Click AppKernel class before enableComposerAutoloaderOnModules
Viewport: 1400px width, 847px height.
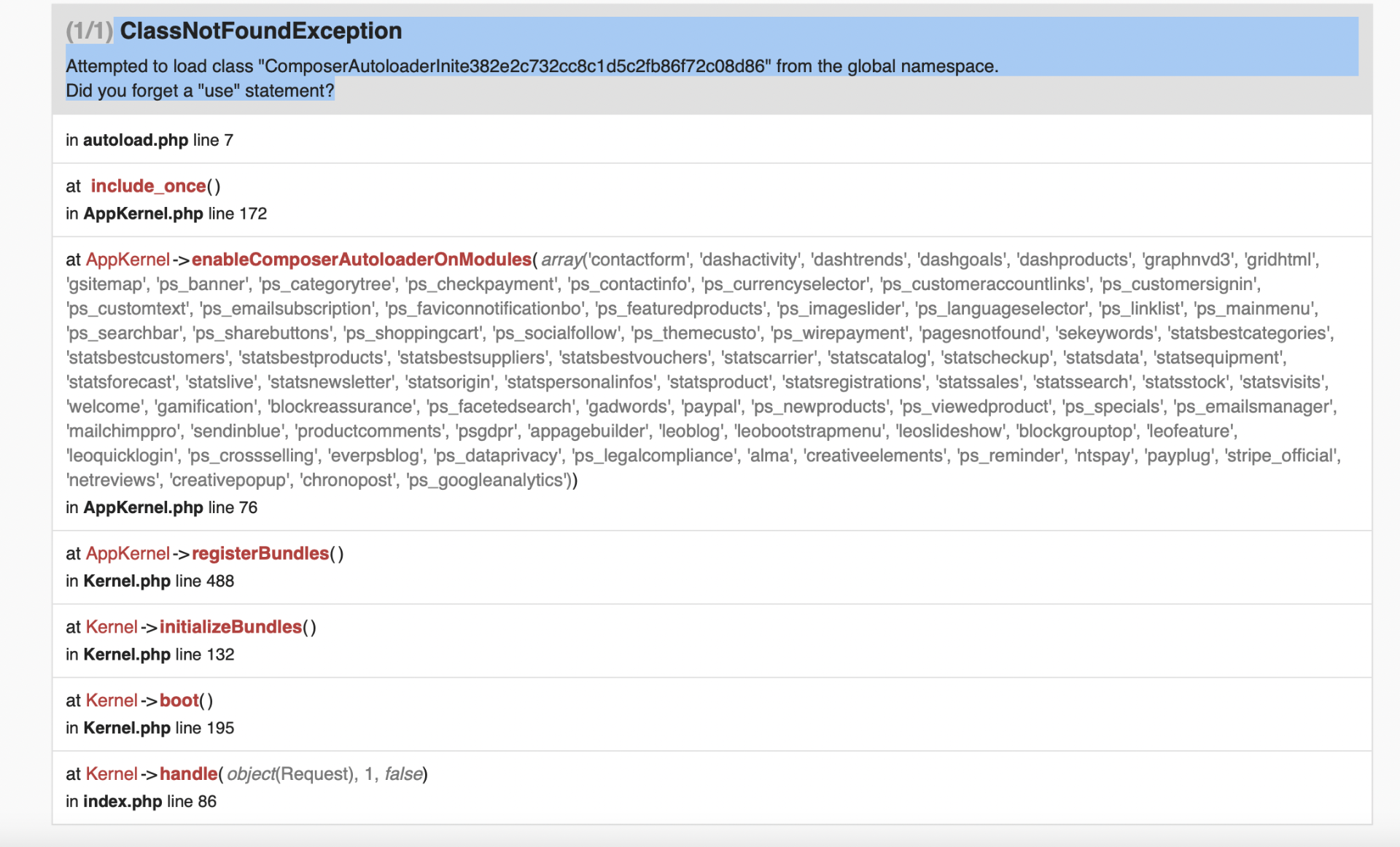coord(128,259)
